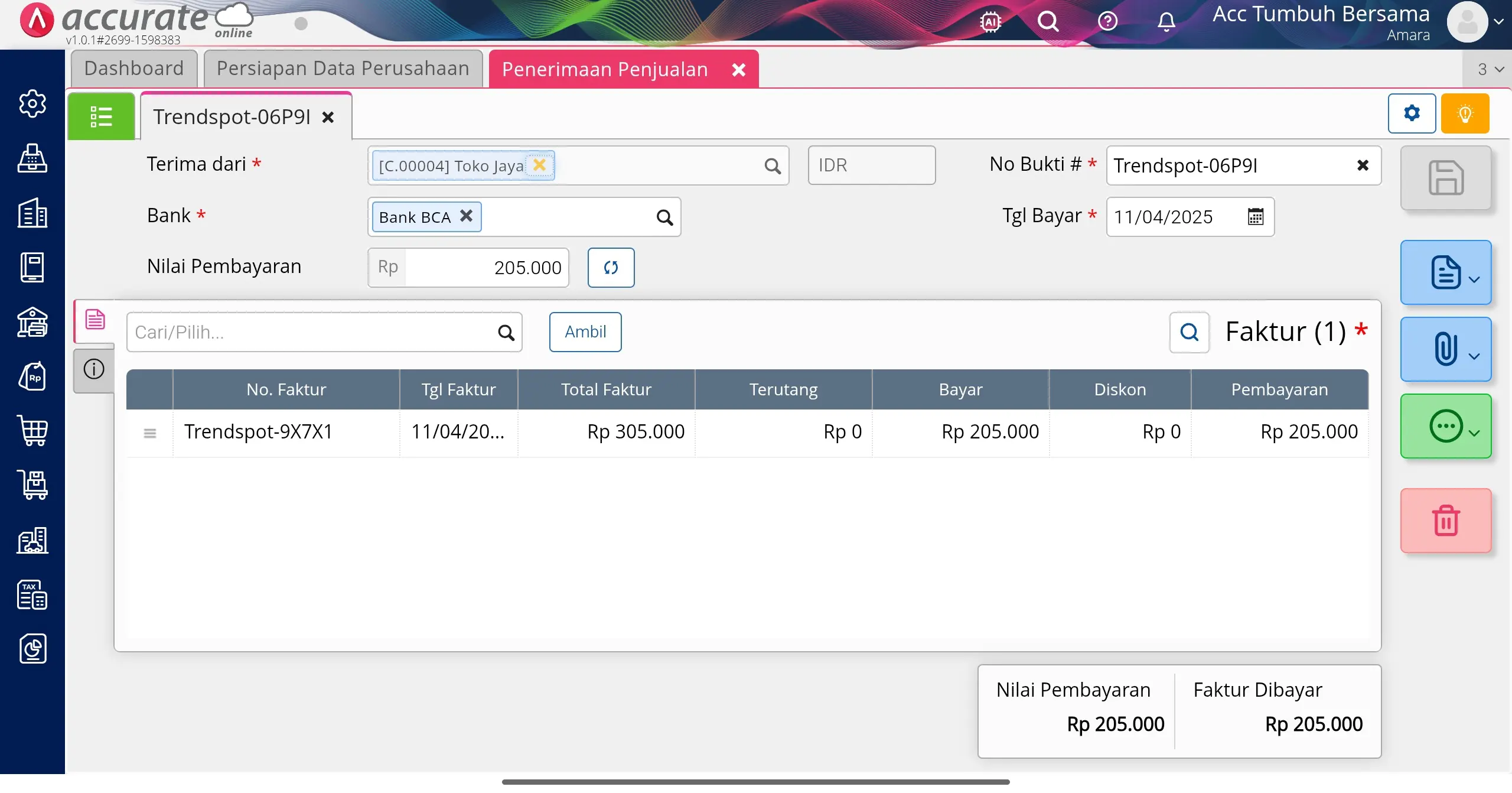This screenshot has height=793, width=1512.
Task: Open the green list view button
Action: tap(101, 116)
